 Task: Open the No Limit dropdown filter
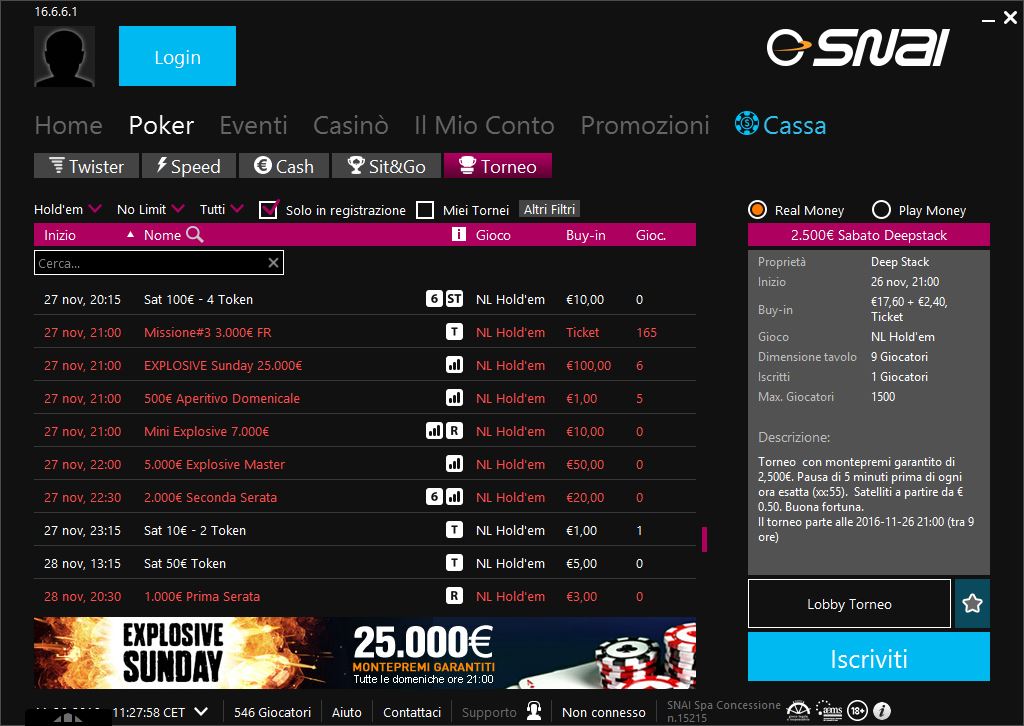pyautogui.click(x=150, y=209)
